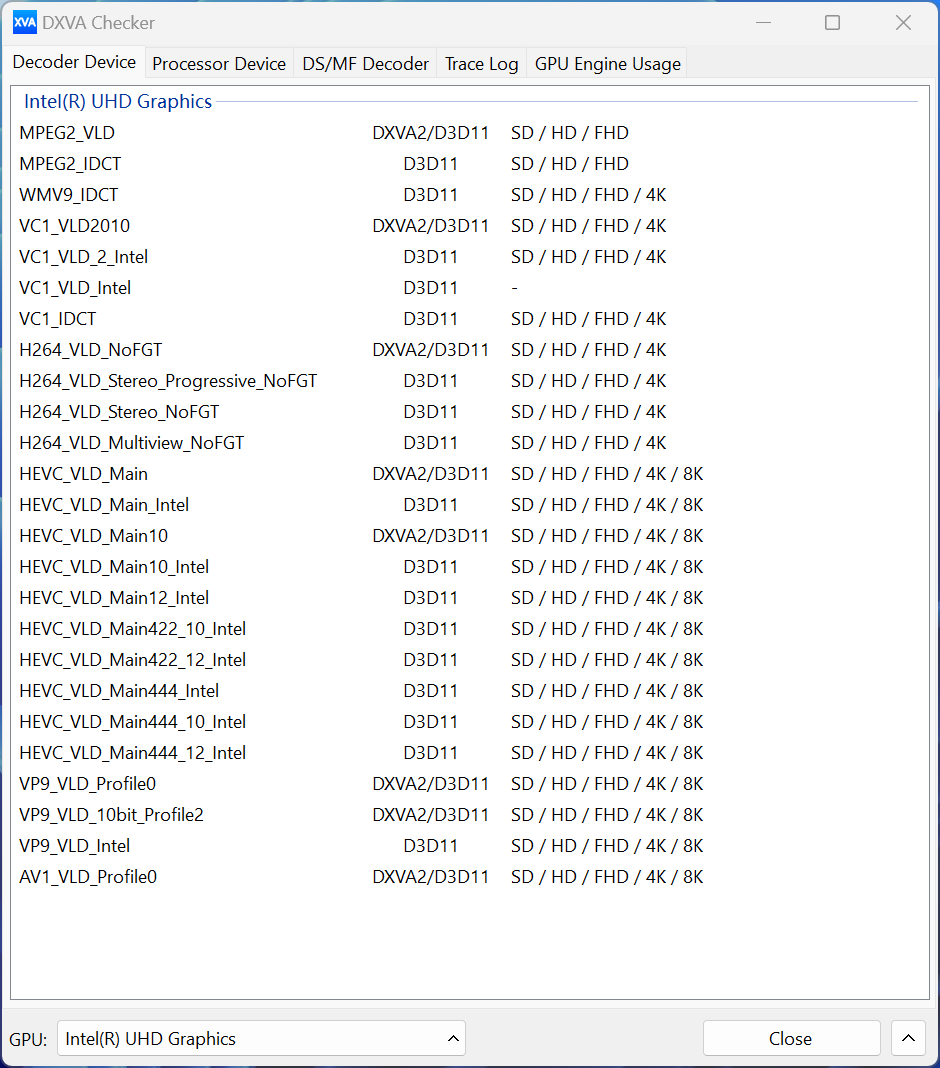Select the WMV9_IDCT list entry
Viewport: 940px width, 1068px height.
click(x=69, y=195)
